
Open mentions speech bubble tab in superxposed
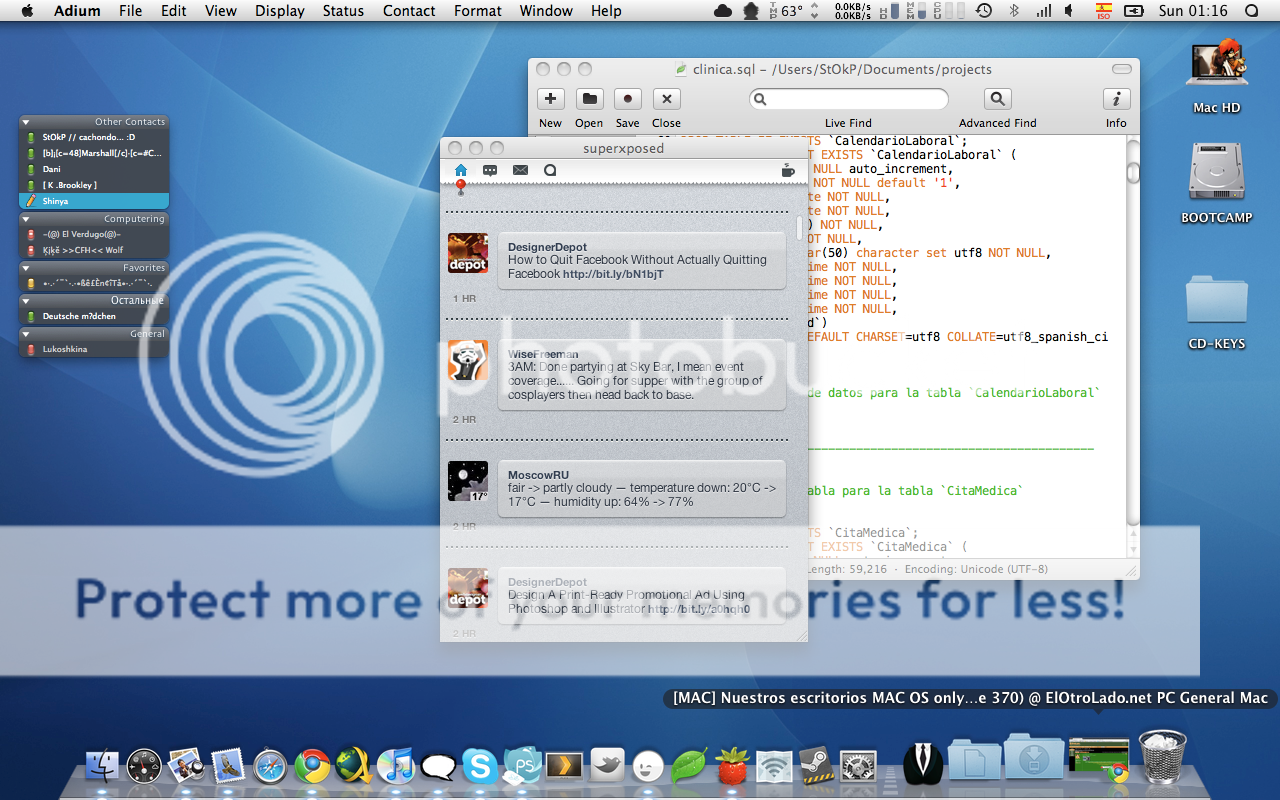490,170
